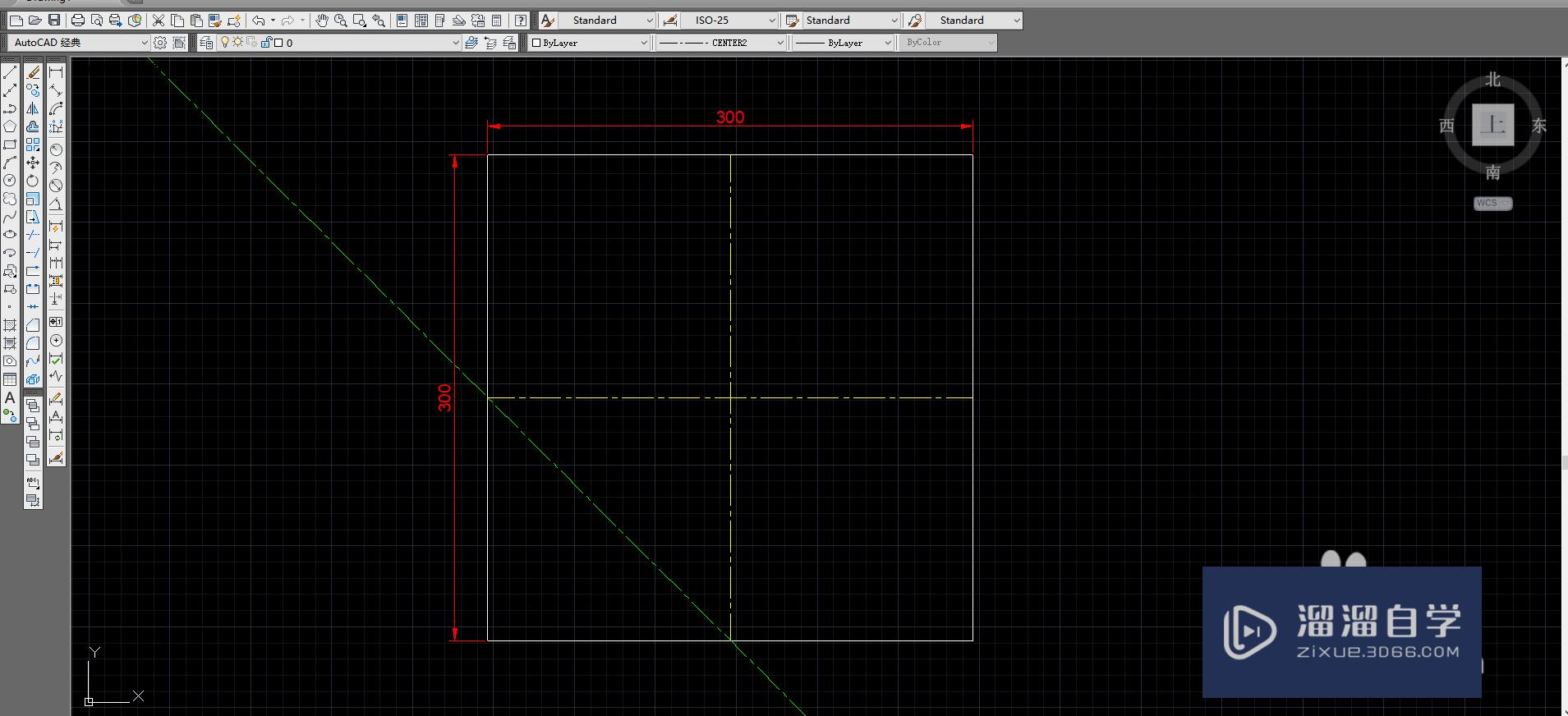Click the Plot print icon
This screenshot has height=716, width=1568.
(x=77, y=21)
